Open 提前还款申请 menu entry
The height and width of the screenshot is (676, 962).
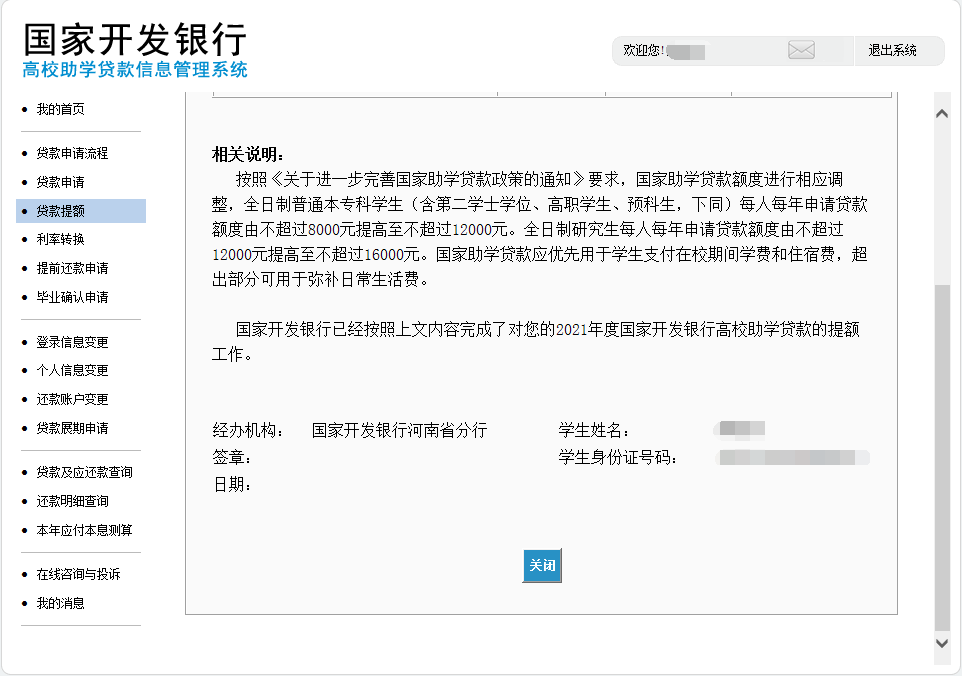click(x=72, y=268)
